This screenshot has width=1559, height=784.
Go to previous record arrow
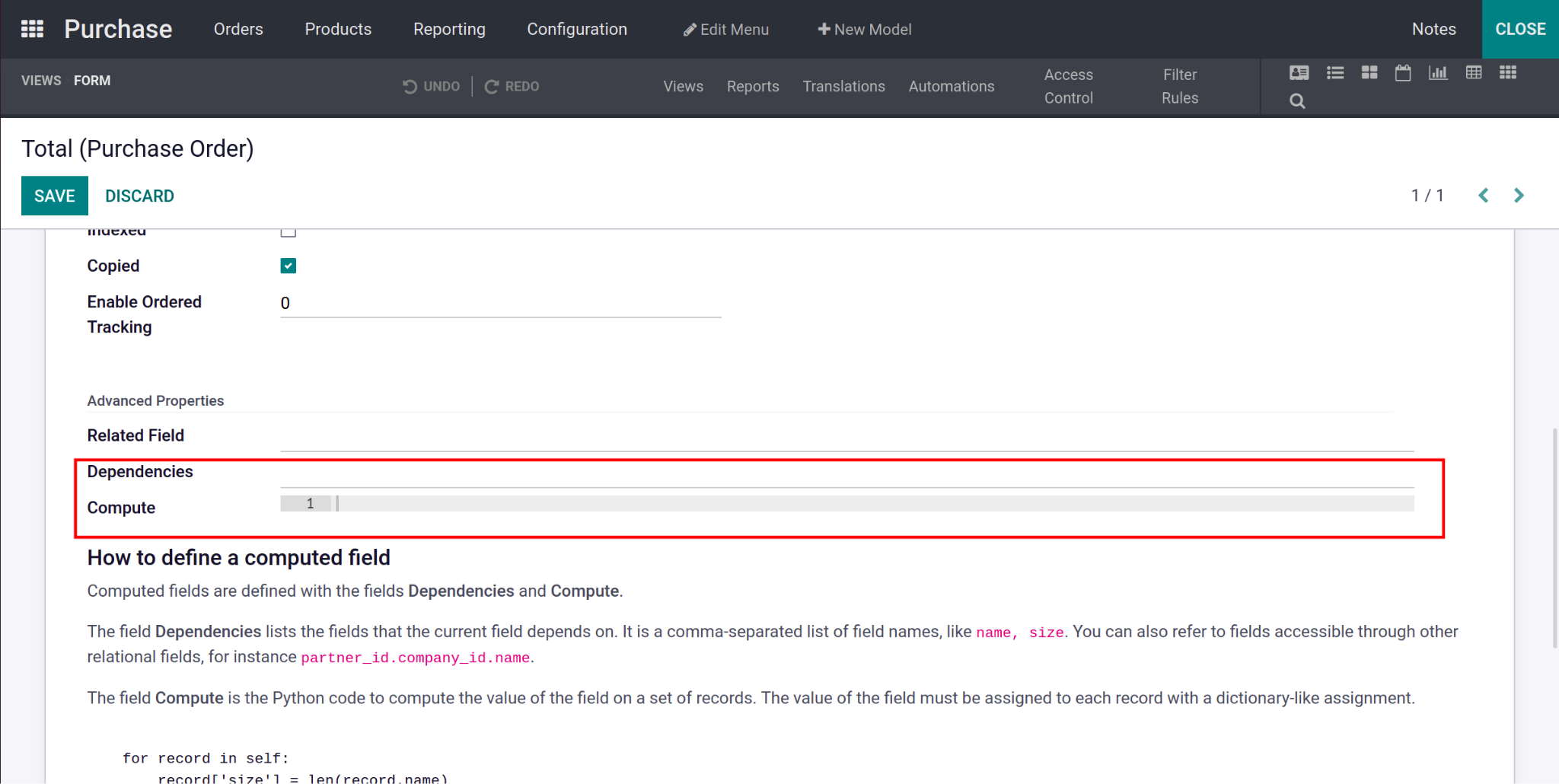pyautogui.click(x=1484, y=196)
